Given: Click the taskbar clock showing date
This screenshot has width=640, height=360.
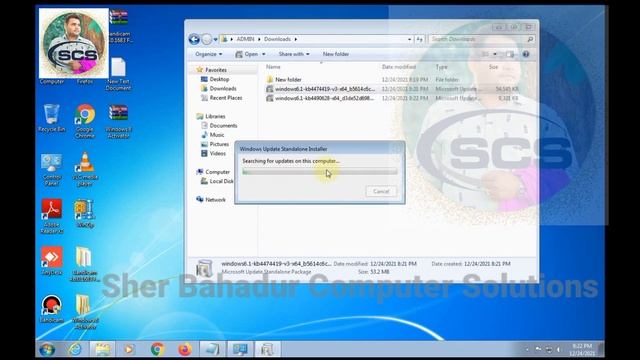Looking at the screenshot, I should (582, 350).
